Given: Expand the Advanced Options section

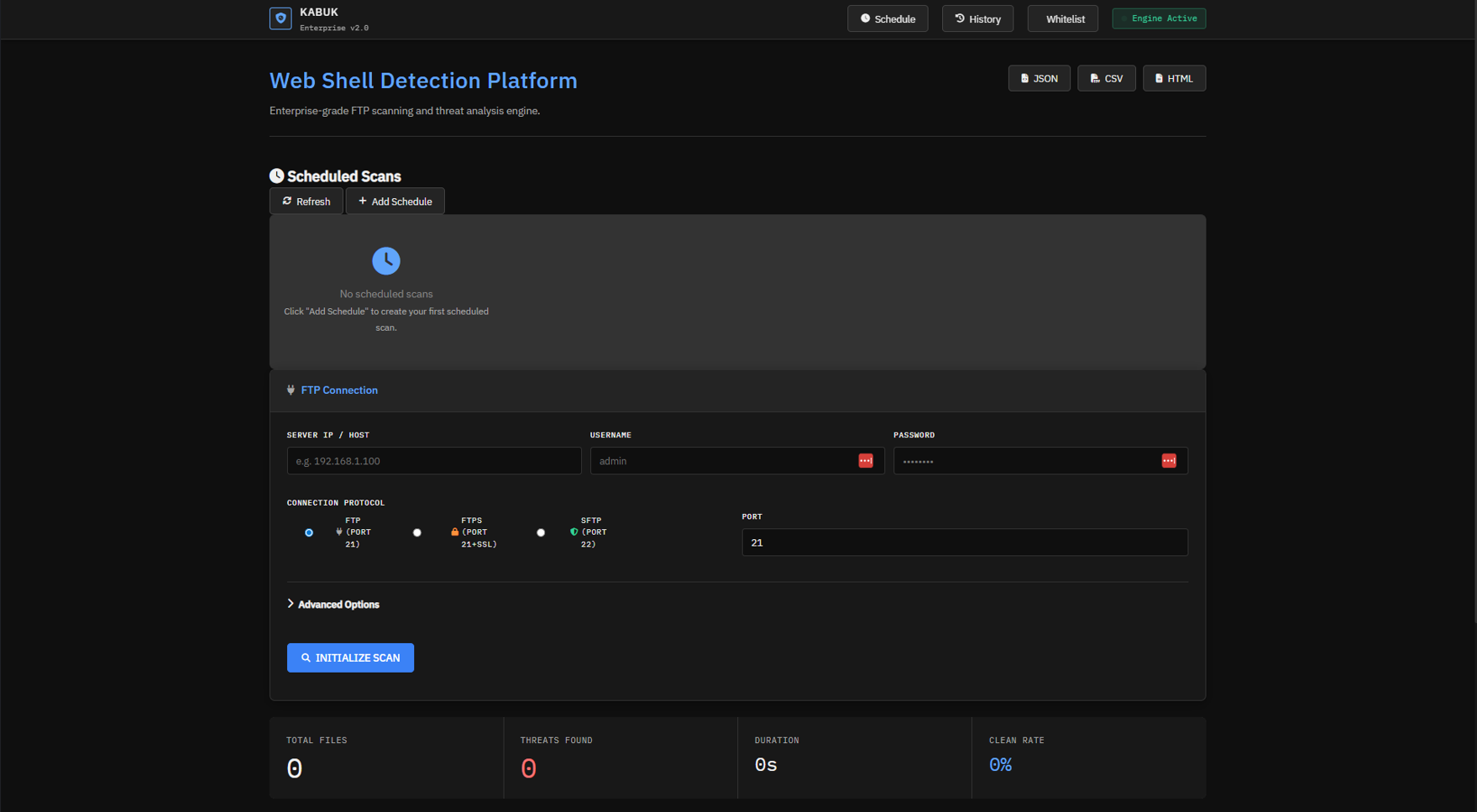Looking at the screenshot, I should coord(333,605).
